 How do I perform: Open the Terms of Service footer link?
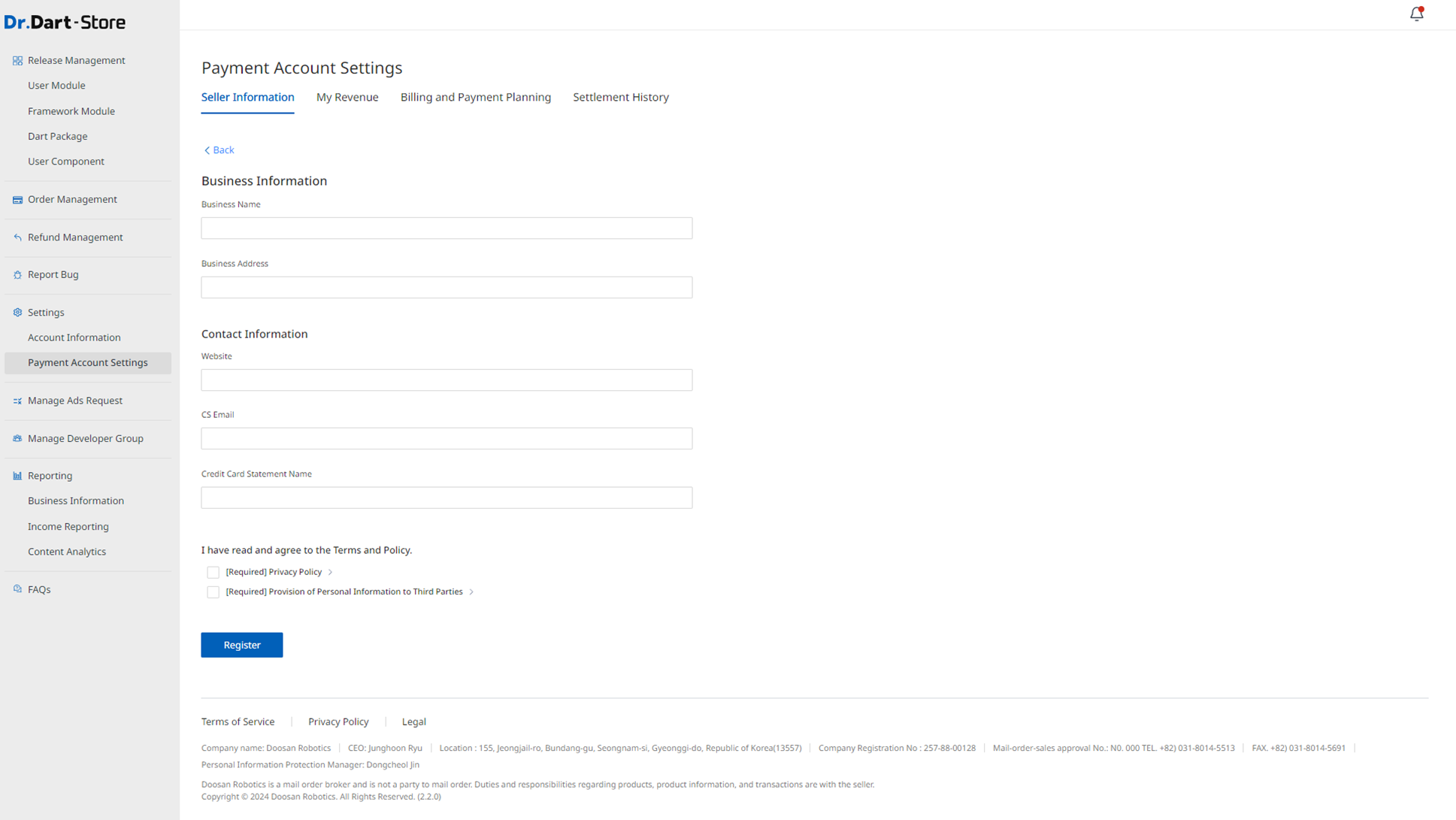click(x=238, y=722)
